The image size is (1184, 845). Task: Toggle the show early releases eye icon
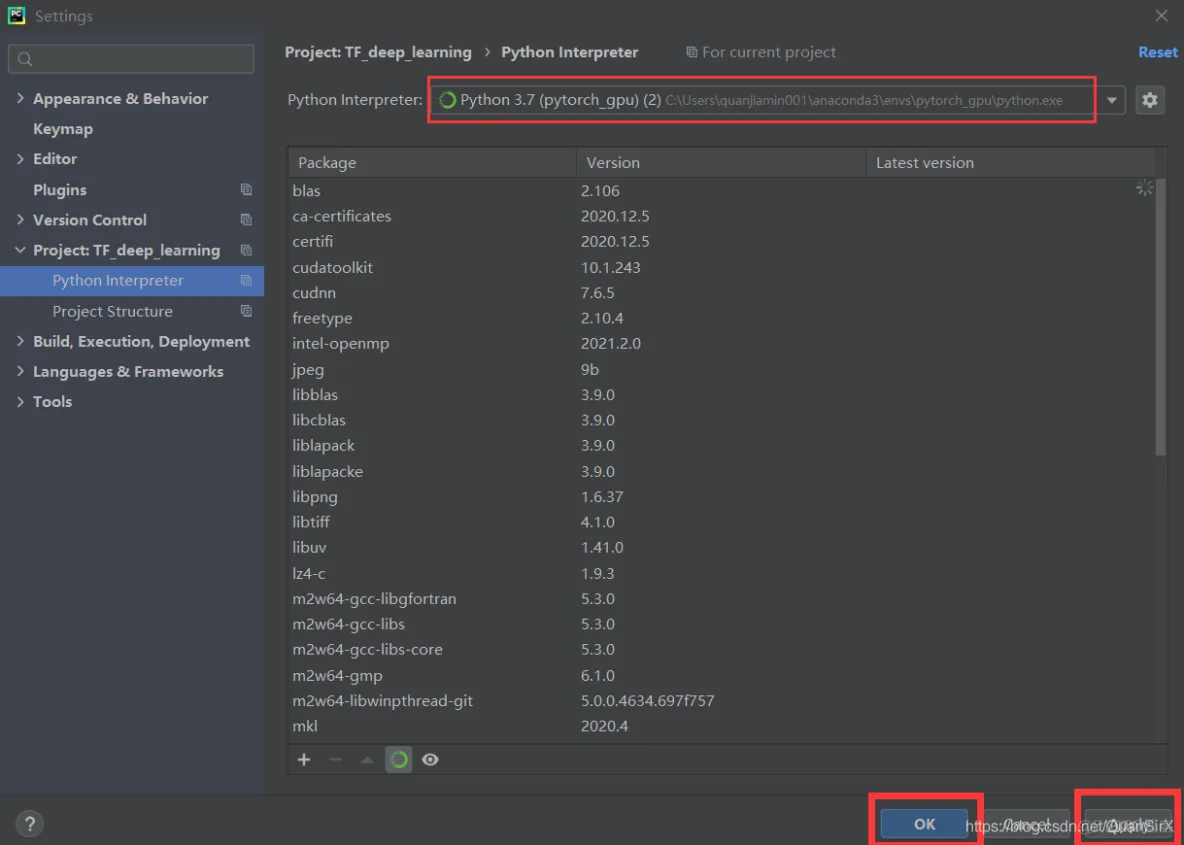pyautogui.click(x=430, y=760)
